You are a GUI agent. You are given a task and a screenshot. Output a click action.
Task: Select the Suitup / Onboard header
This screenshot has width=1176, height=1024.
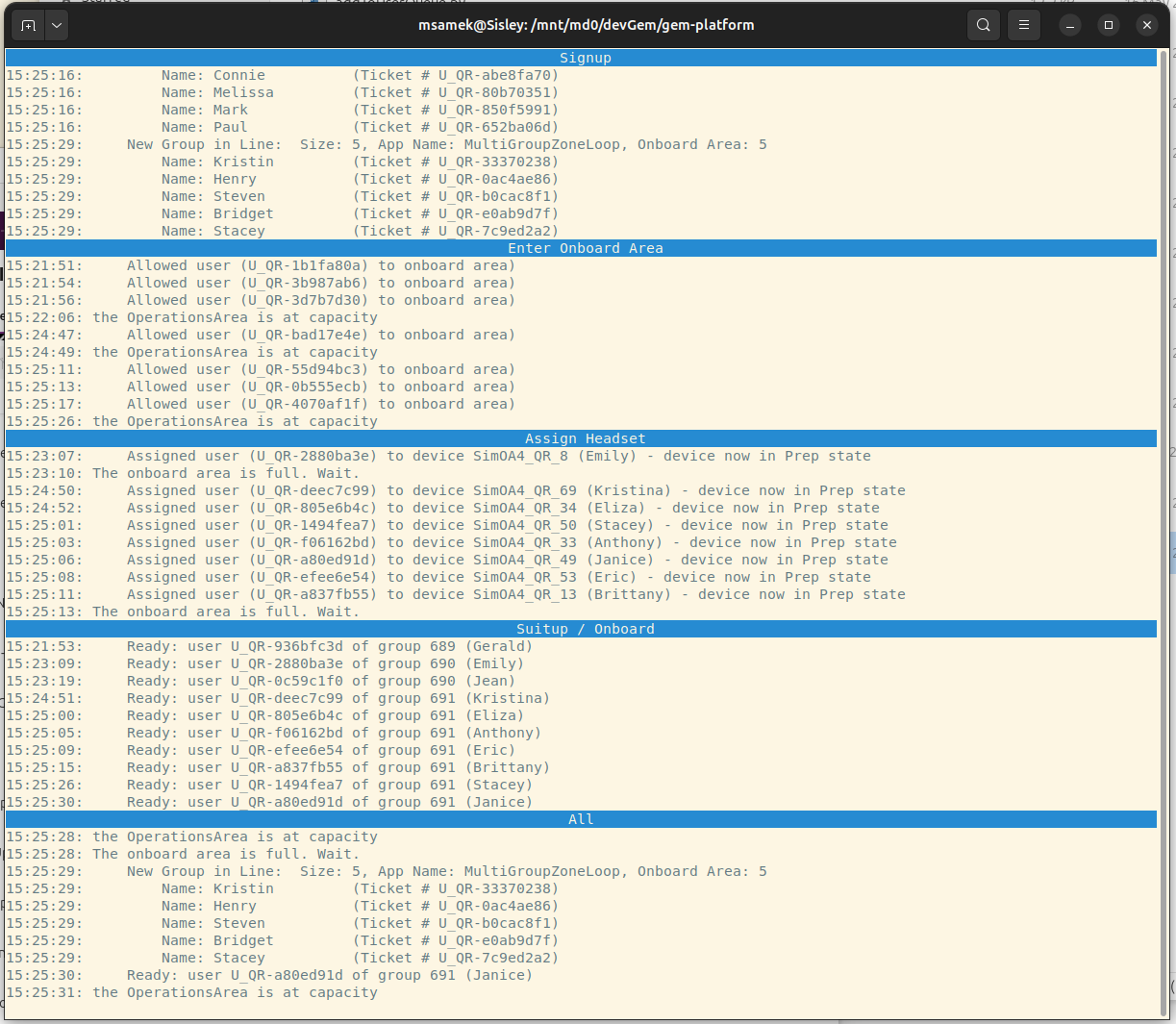point(585,629)
